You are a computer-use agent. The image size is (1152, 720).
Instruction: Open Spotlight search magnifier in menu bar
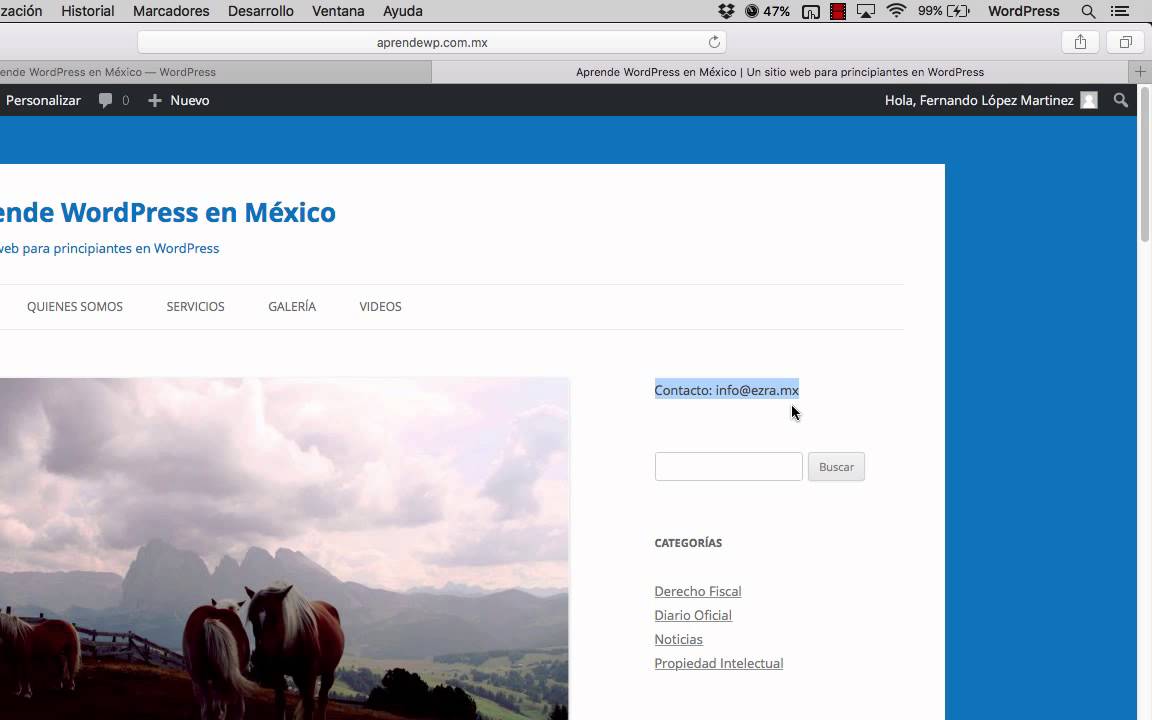pyautogui.click(x=1088, y=11)
